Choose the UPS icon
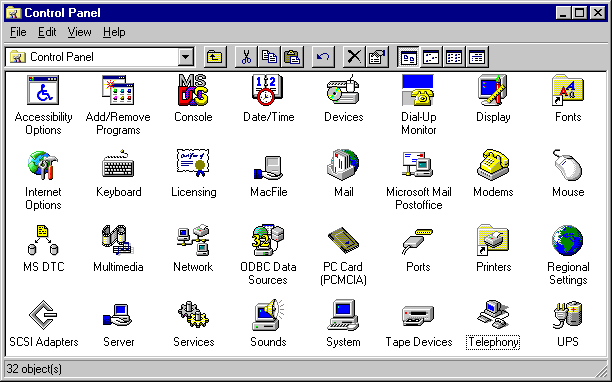The height and width of the screenshot is (382, 612). [x=568, y=315]
